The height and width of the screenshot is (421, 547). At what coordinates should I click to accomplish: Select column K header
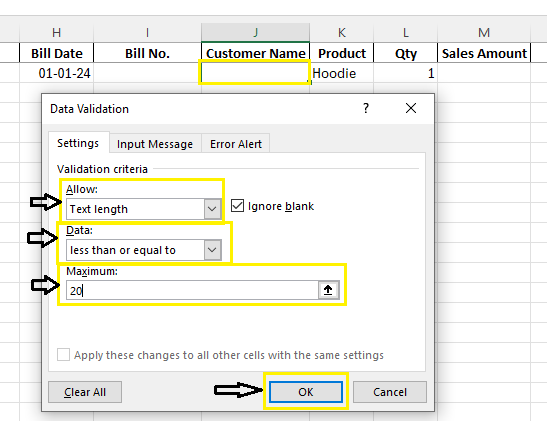point(342,32)
